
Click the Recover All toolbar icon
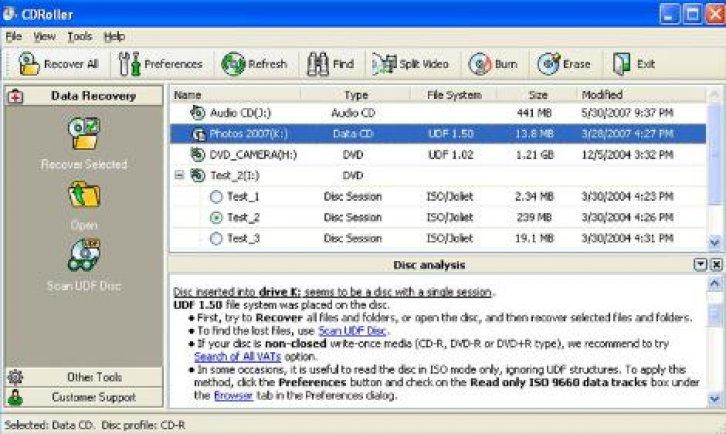click(x=29, y=63)
